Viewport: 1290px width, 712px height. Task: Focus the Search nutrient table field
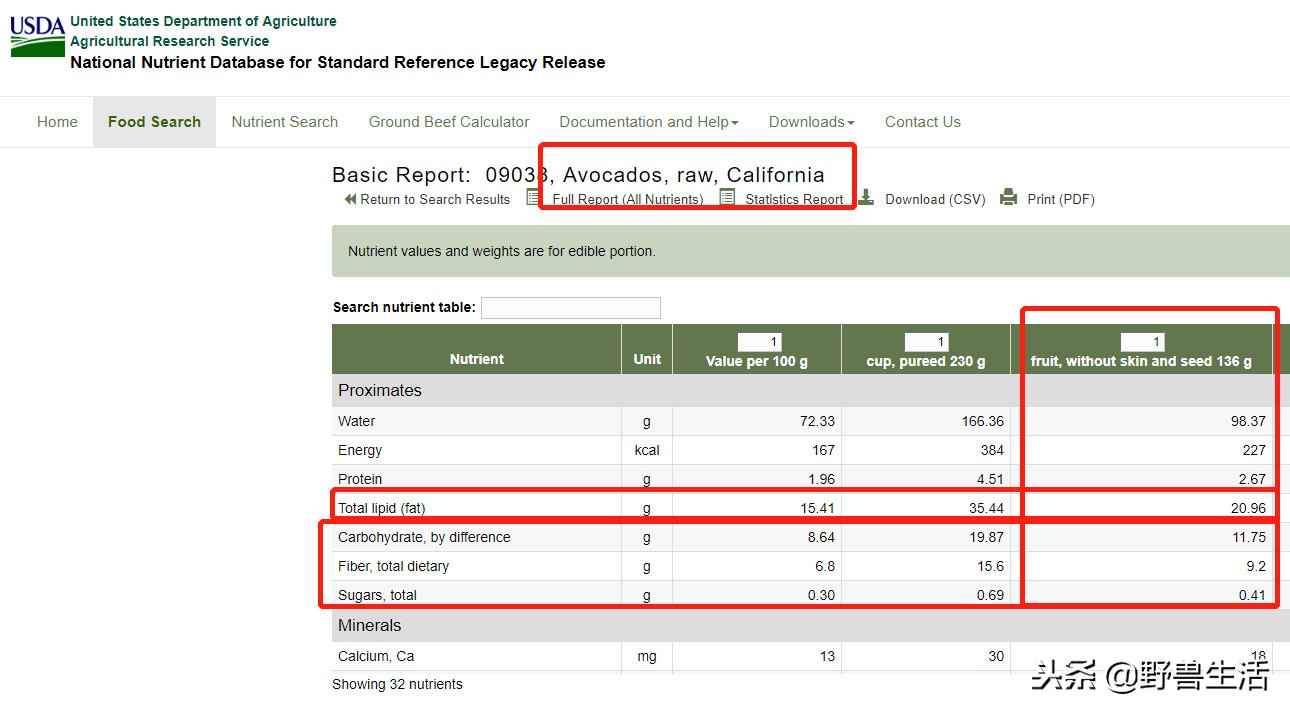point(570,308)
